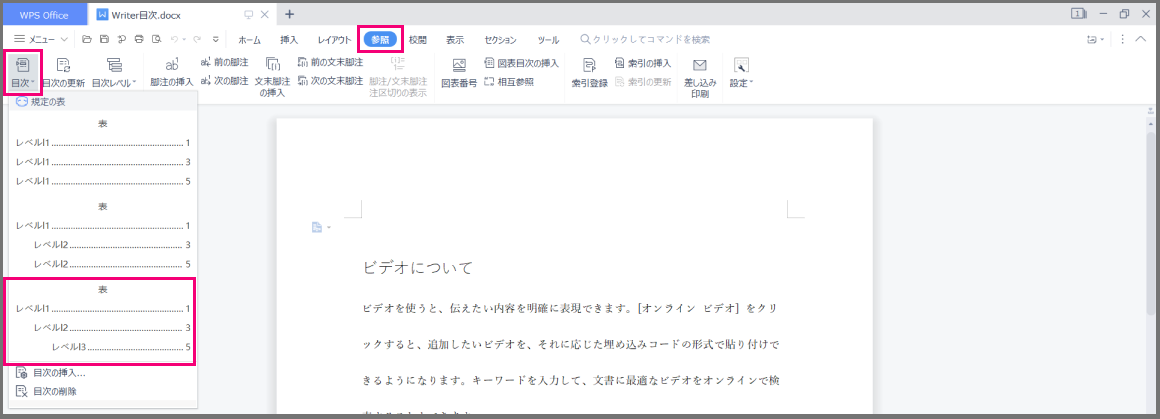Insert caption with 図表番号

click(459, 73)
